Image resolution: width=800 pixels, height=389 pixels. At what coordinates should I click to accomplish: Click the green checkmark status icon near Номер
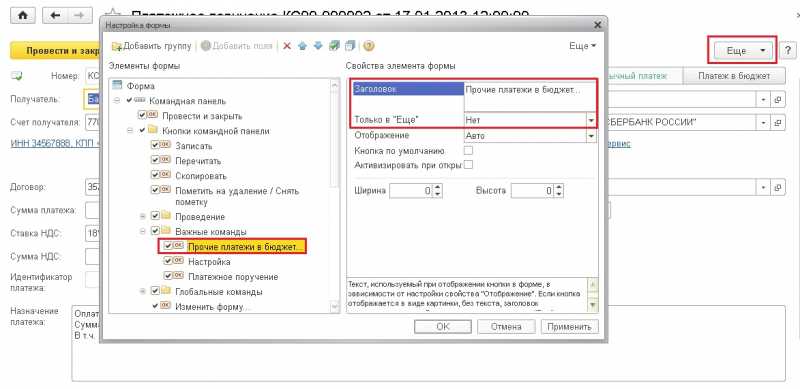(17, 76)
